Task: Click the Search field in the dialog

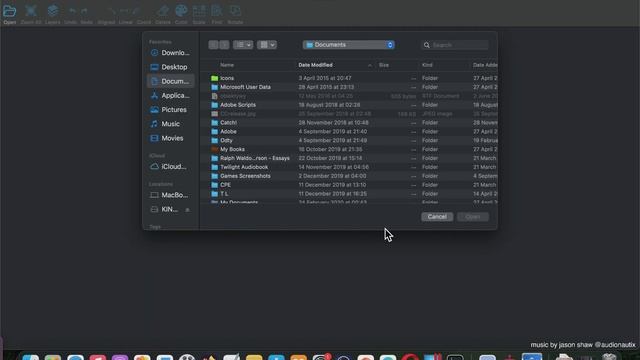Action: (455, 45)
